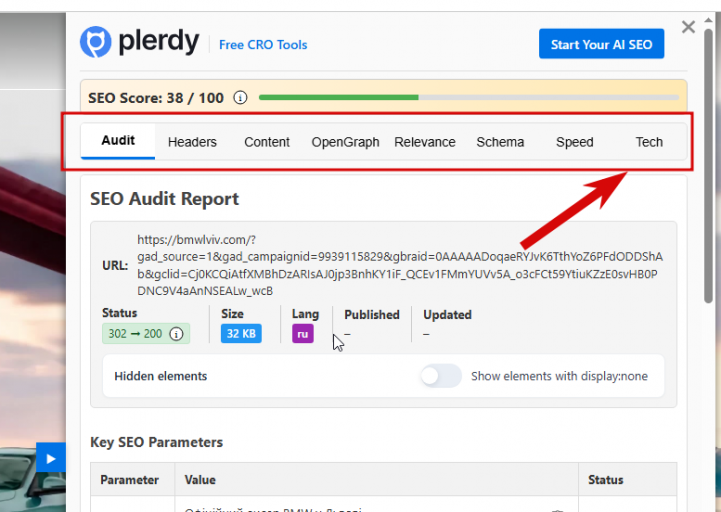Click the Plerdy logo icon
Viewport: 721px width, 512px height.
(x=96, y=42)
